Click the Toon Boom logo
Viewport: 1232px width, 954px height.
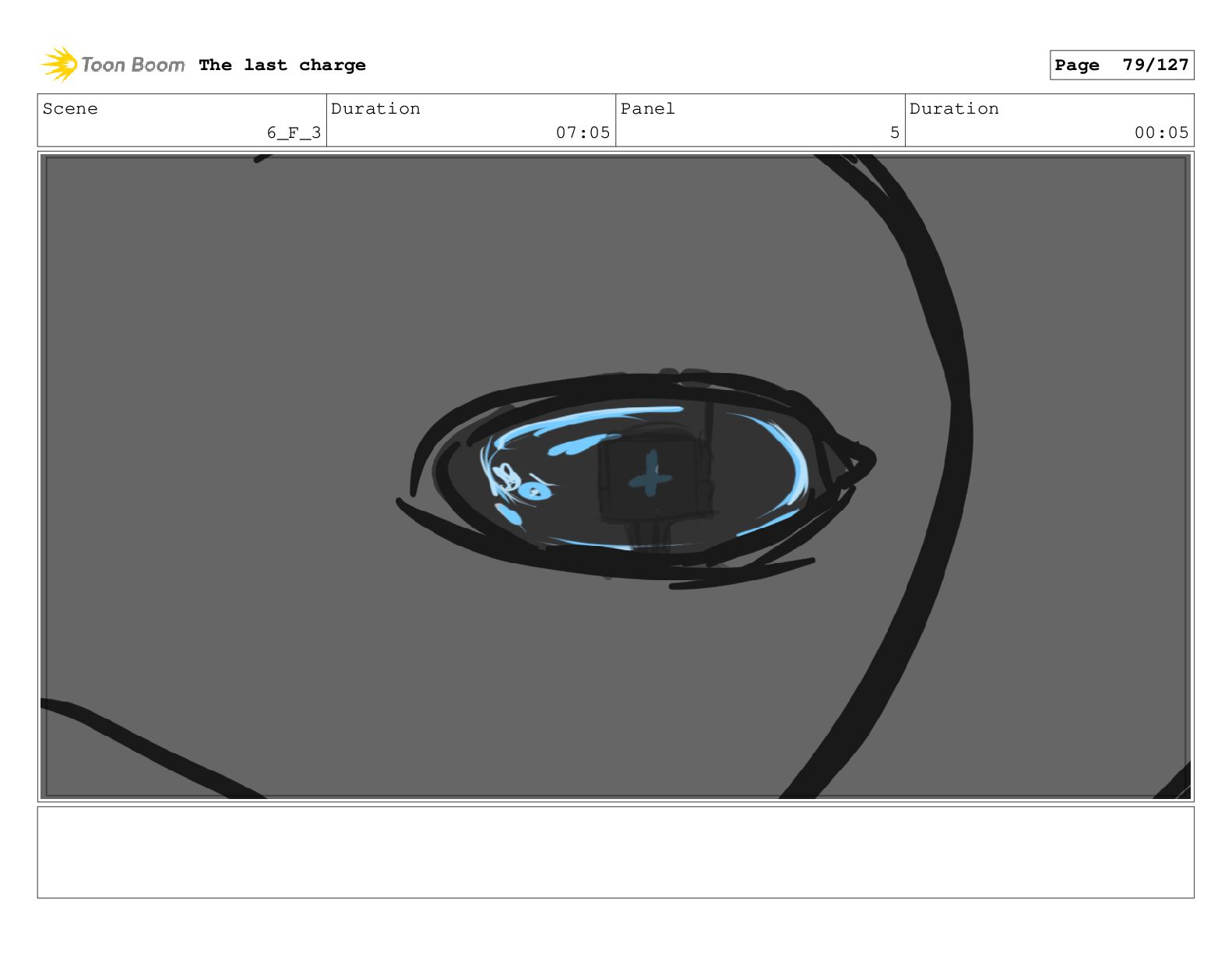click(113, 65)
